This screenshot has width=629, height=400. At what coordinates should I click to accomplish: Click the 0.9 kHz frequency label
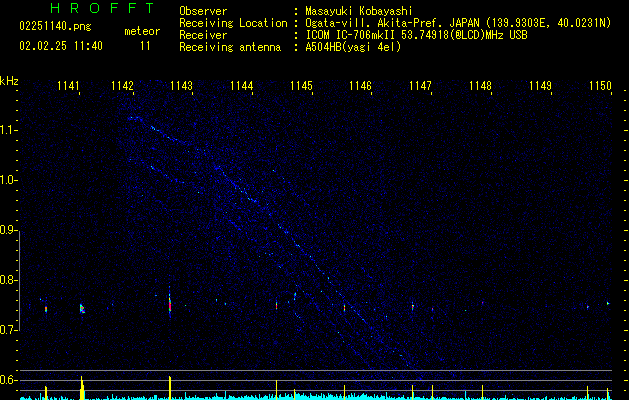coord(8,230)
